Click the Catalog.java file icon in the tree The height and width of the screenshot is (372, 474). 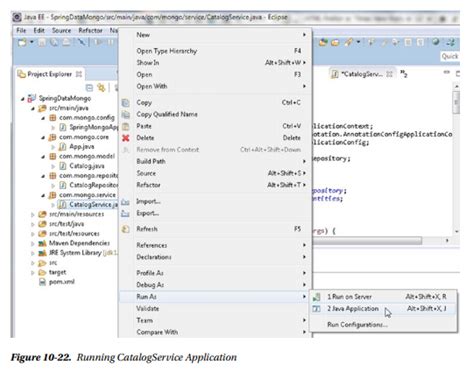pyautogui.click(x=62, y=166)
